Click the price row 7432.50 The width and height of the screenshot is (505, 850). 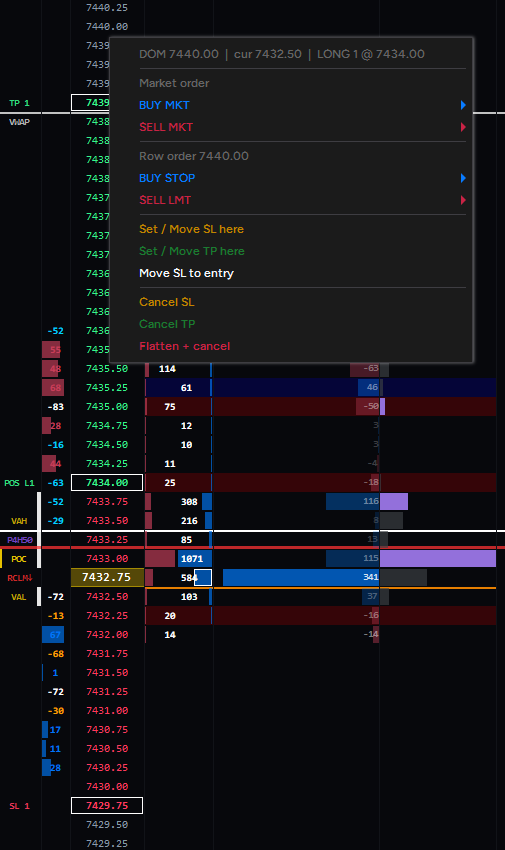pos(107,596)
